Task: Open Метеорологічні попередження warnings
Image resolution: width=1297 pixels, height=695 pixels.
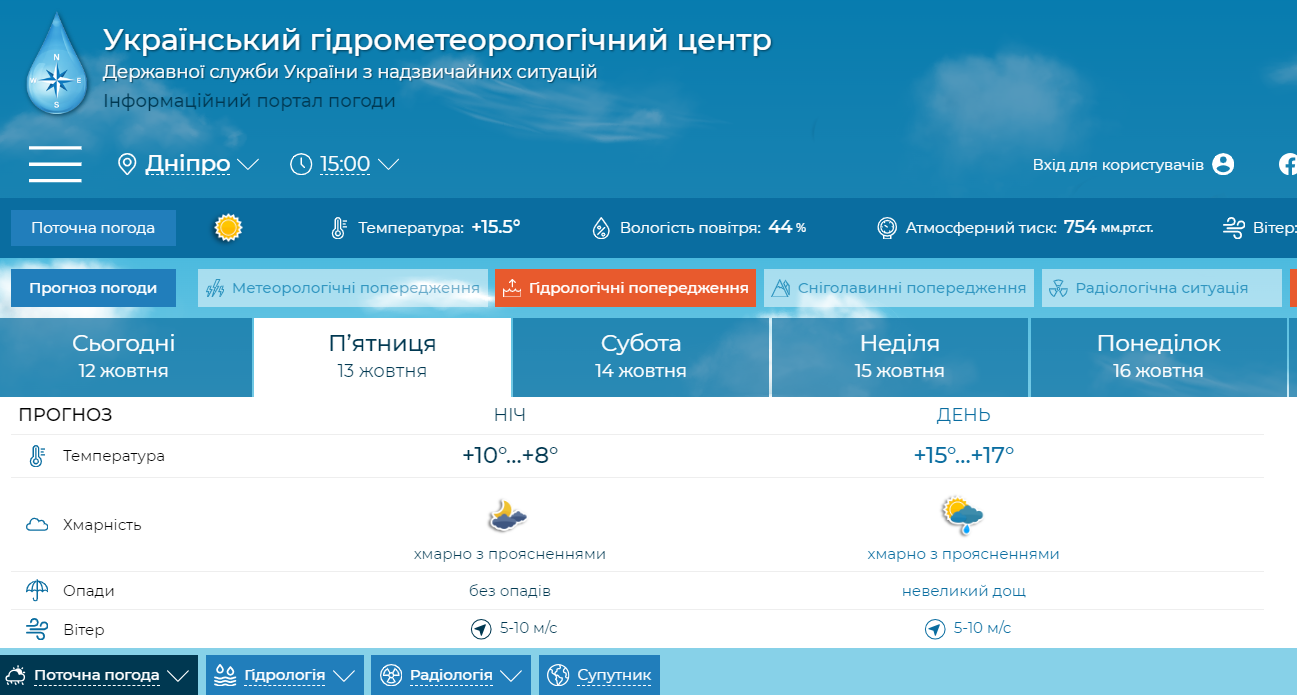Action: point(343,288)
